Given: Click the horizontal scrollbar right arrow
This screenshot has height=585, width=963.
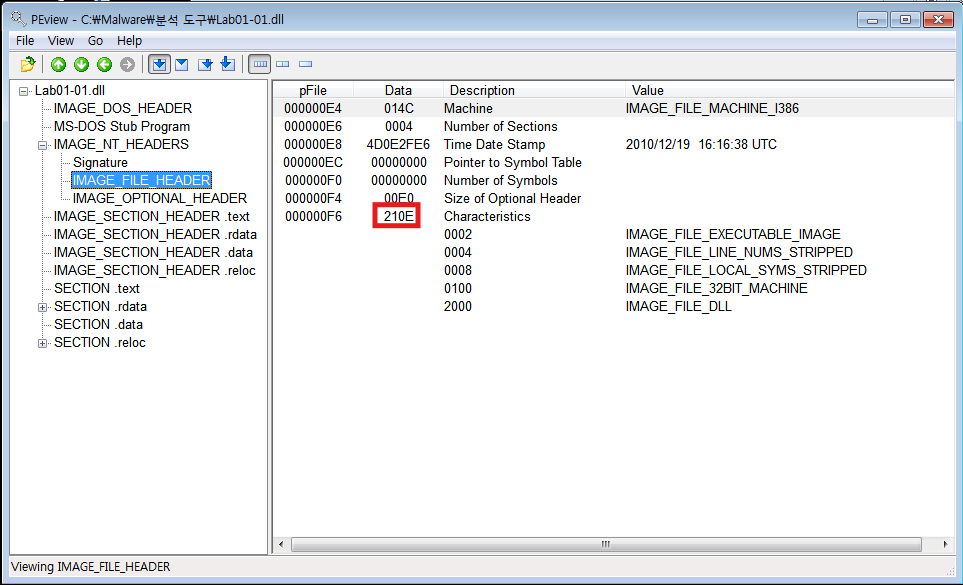Looking at the screenshot, I should [945, 544].
